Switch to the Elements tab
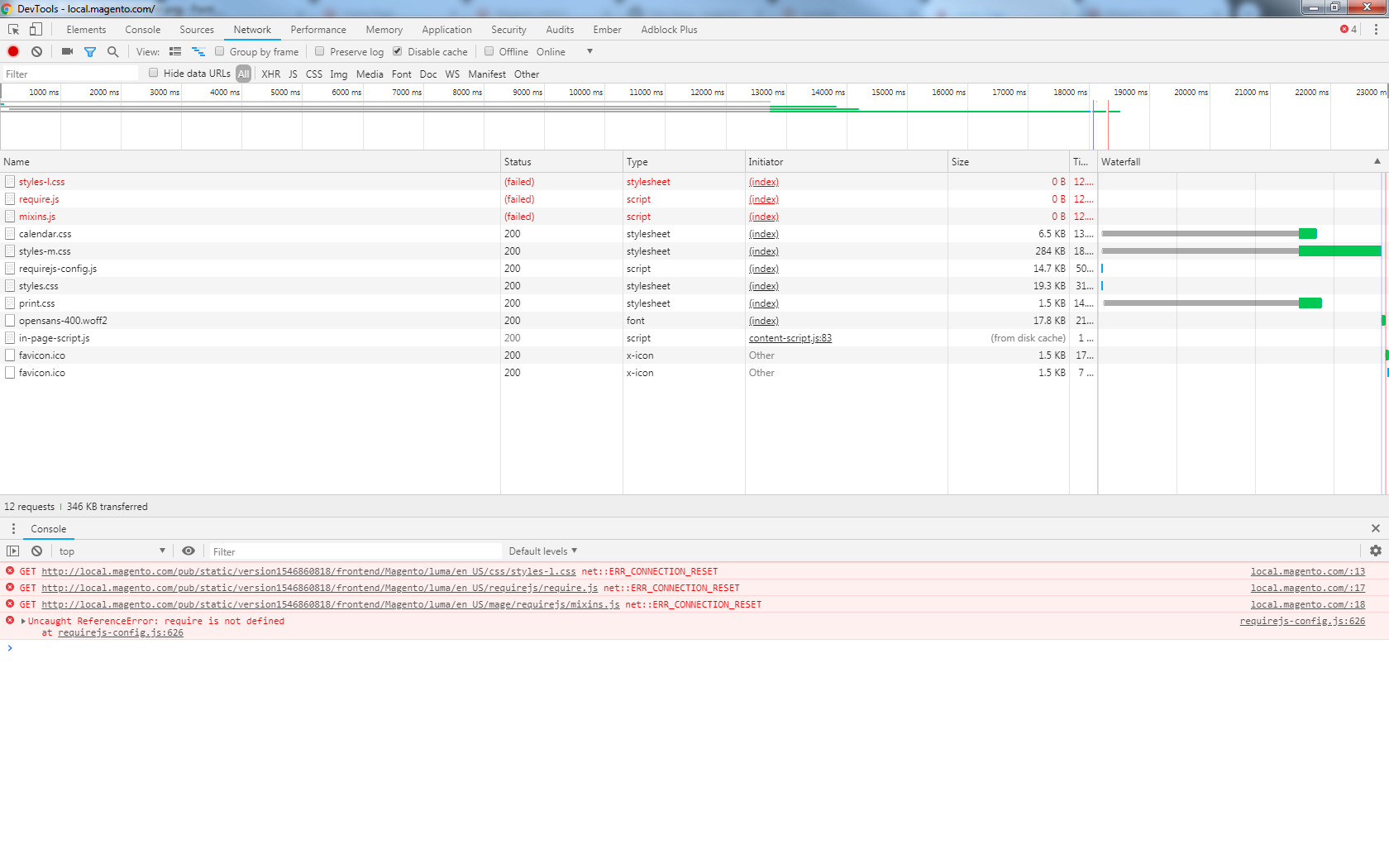 [x=86, y=29]
